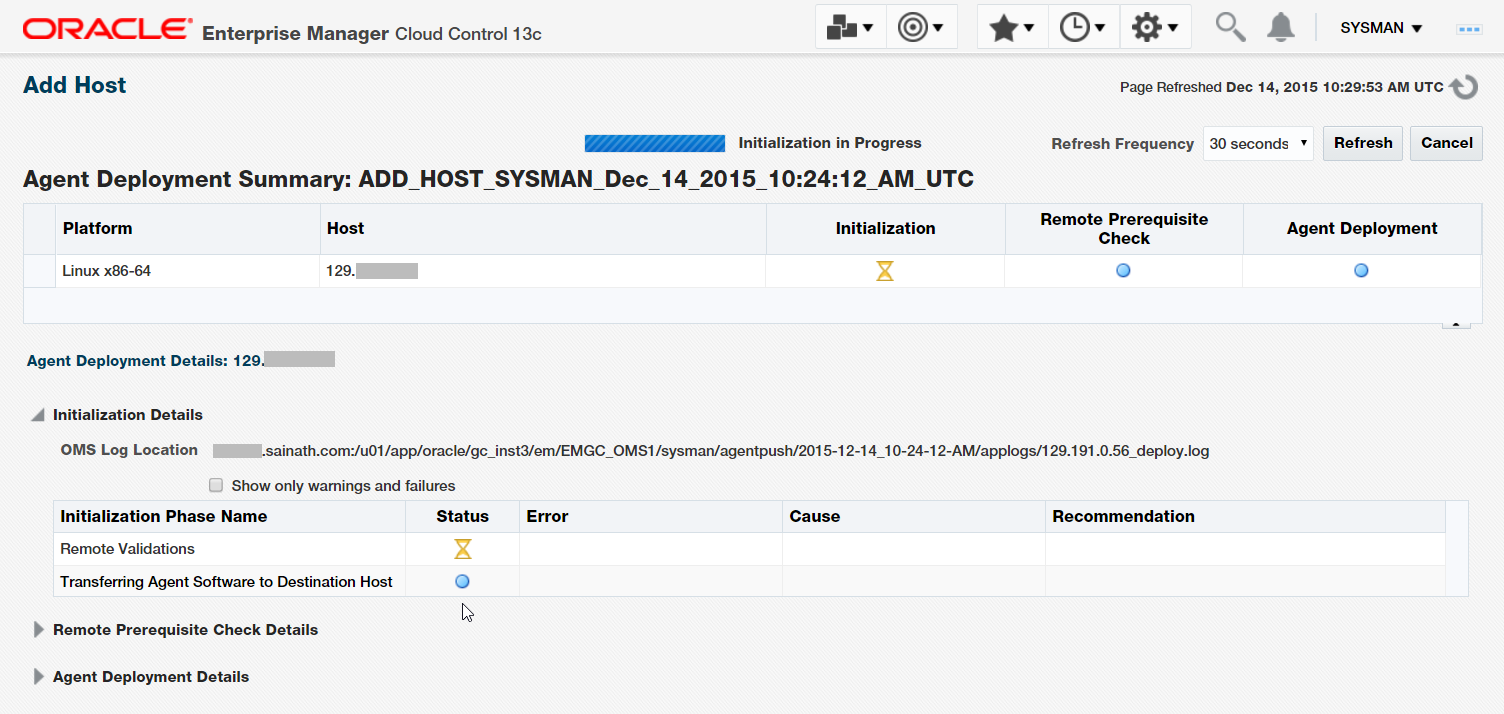Click Remote Validations hourglass status icon

462,549
